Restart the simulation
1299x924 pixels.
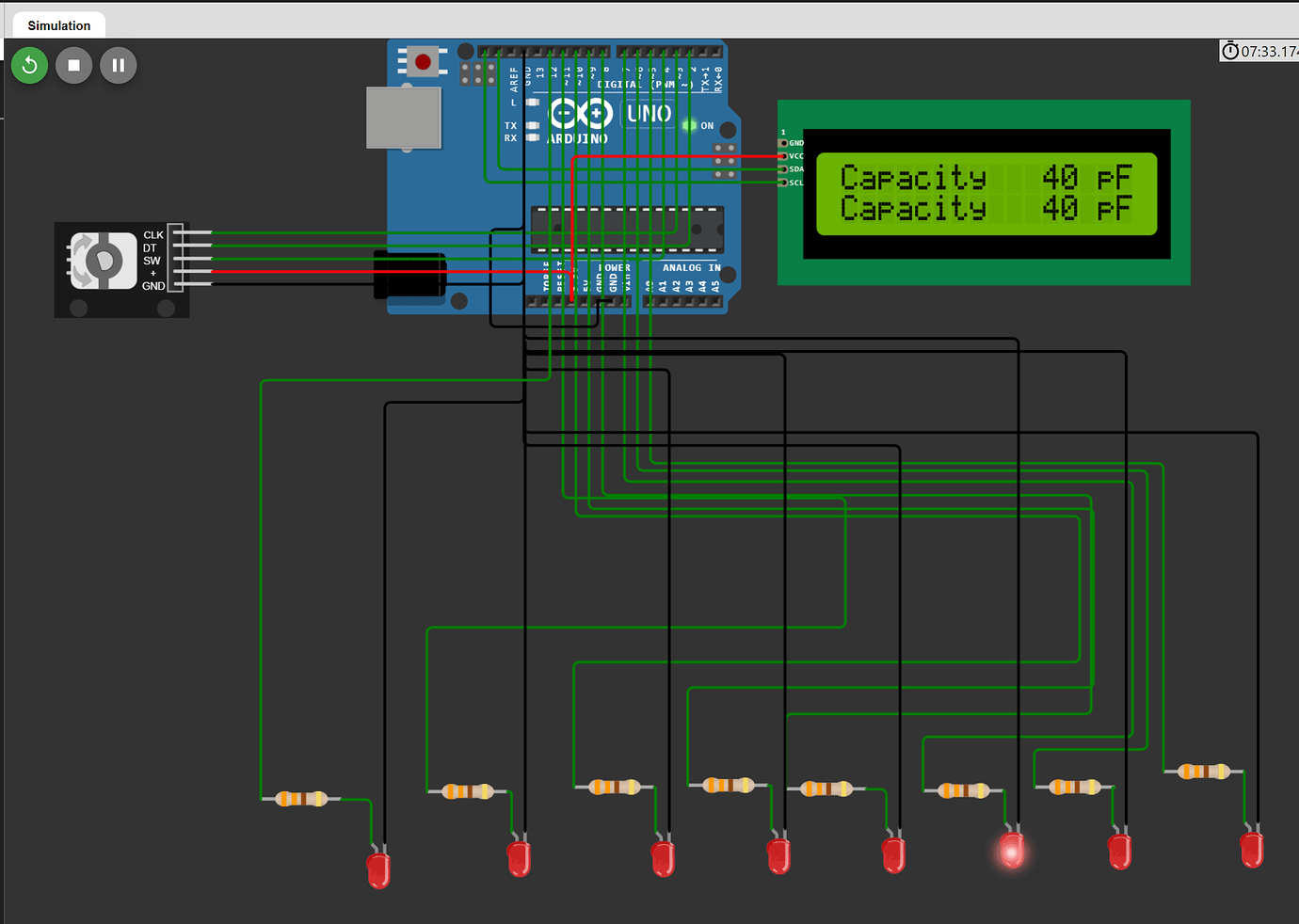[x=29, y=65]
